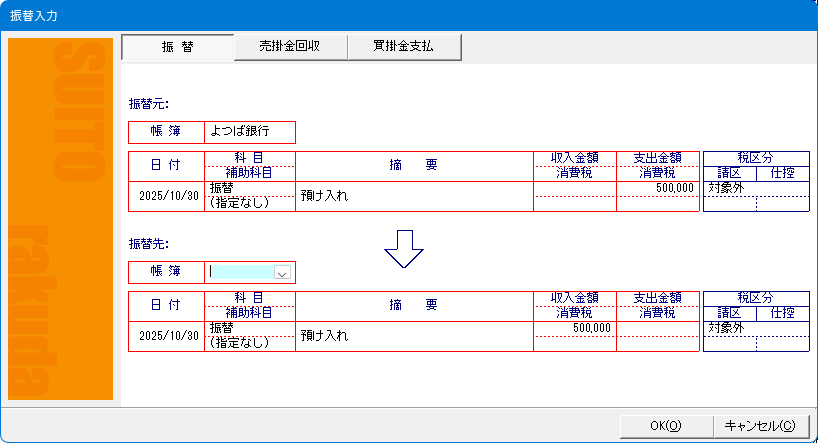Select the 振替先 date 2025/10/30 cell
Screen dimensions: 818x443
166,336
